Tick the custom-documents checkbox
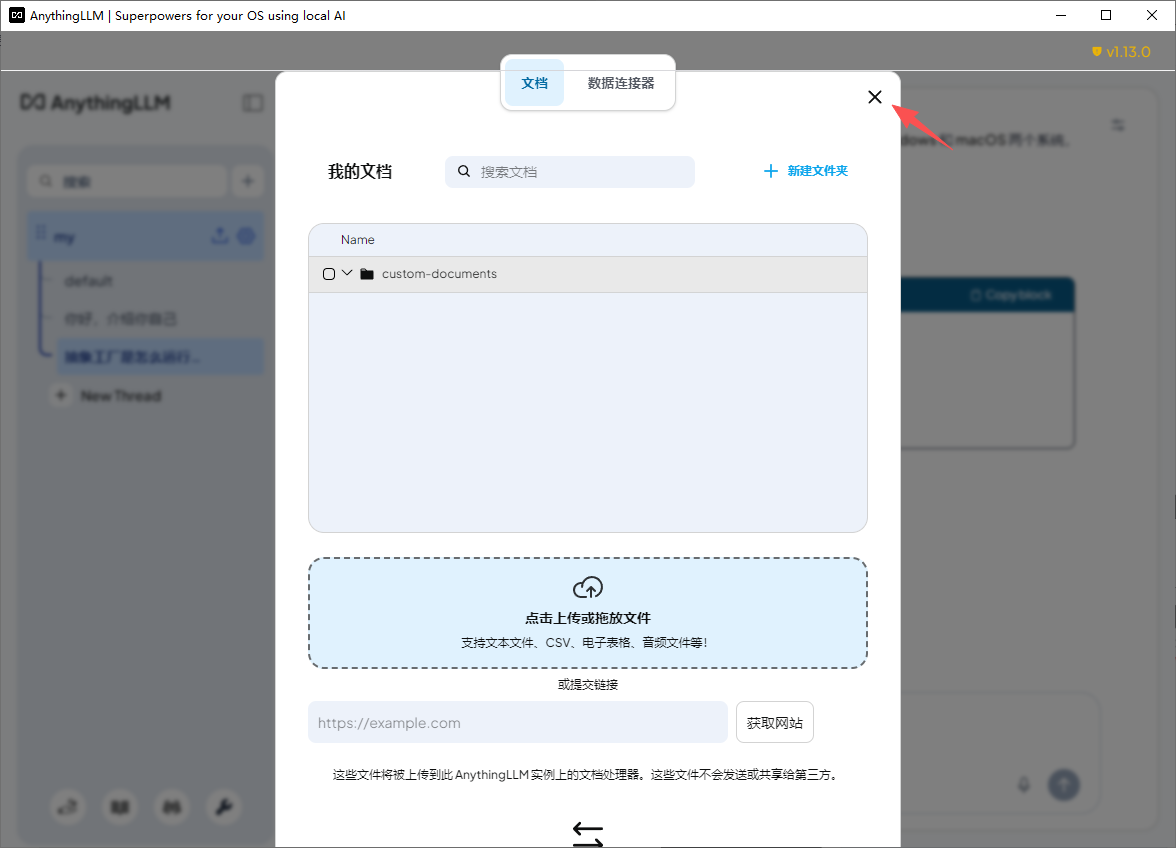This screenshot has width=1176, height=848. (328, 274)
